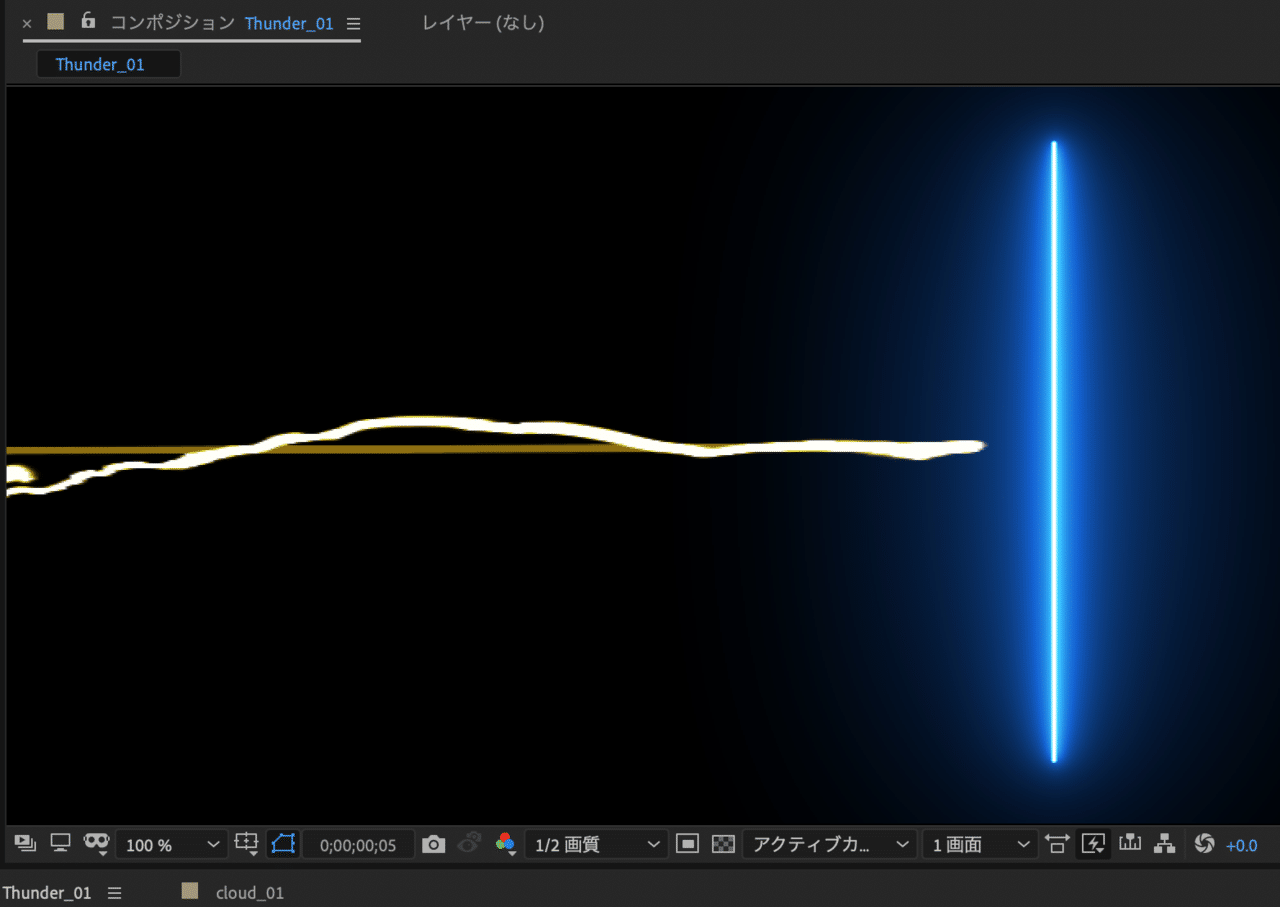Image resolution: width=1280 pixels, height=907 pixels.
Task: Click the 0;00;00;05 current time field
Action: 358,845
